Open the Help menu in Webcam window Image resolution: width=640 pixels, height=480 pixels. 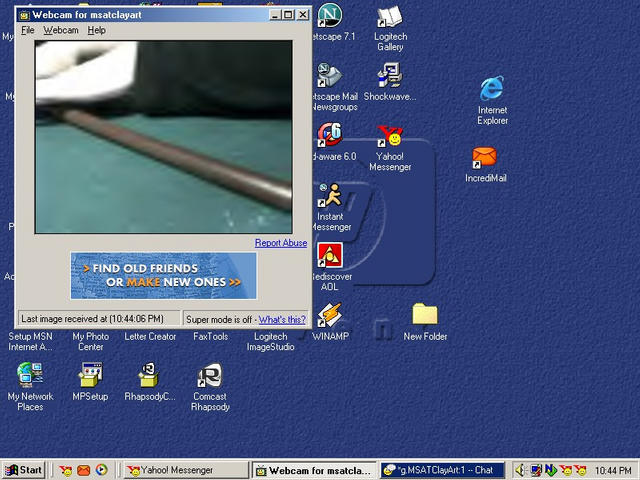pyautogui.click(x=96, y=30)
